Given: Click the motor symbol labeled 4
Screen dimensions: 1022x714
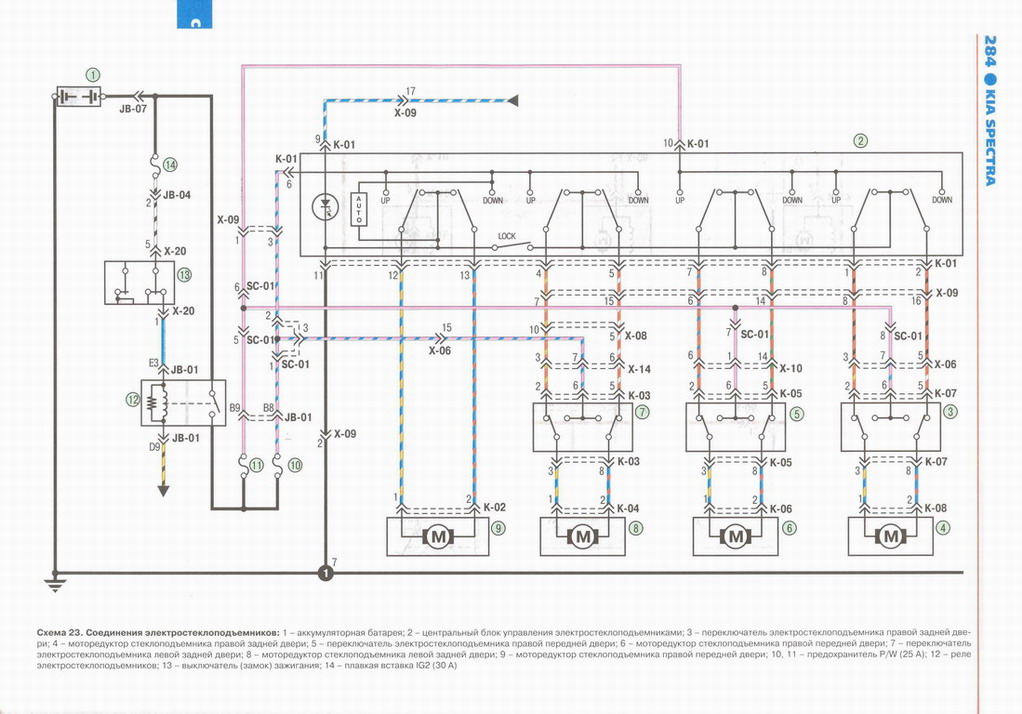Looking at the screenshot, I should pyautogui.click(x=891, y=537).
